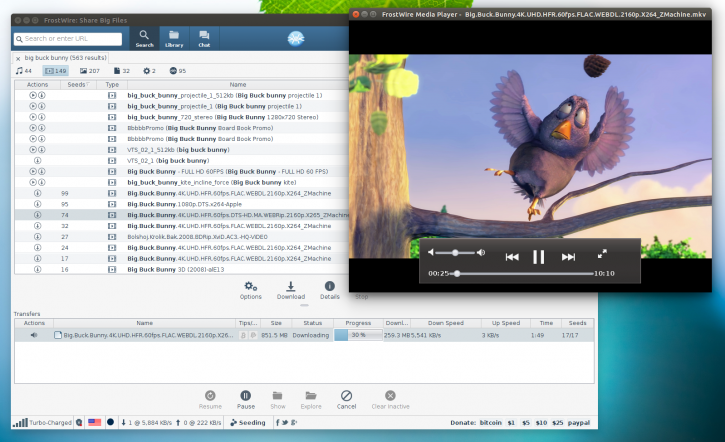Skip to next track in media player

[568, 257]
